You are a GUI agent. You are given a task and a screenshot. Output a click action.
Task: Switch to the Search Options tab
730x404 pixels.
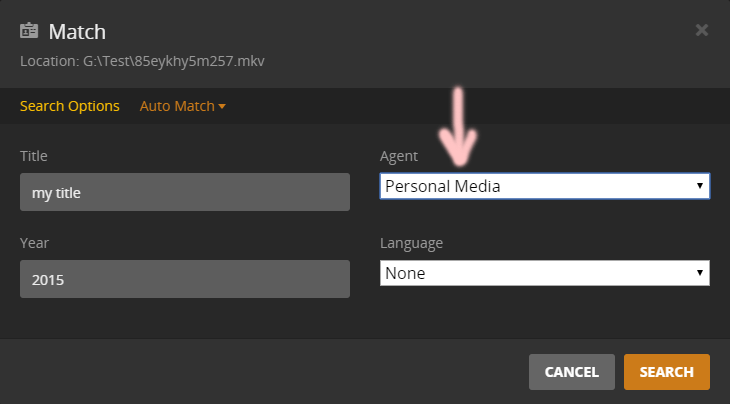tap(69, 106)
